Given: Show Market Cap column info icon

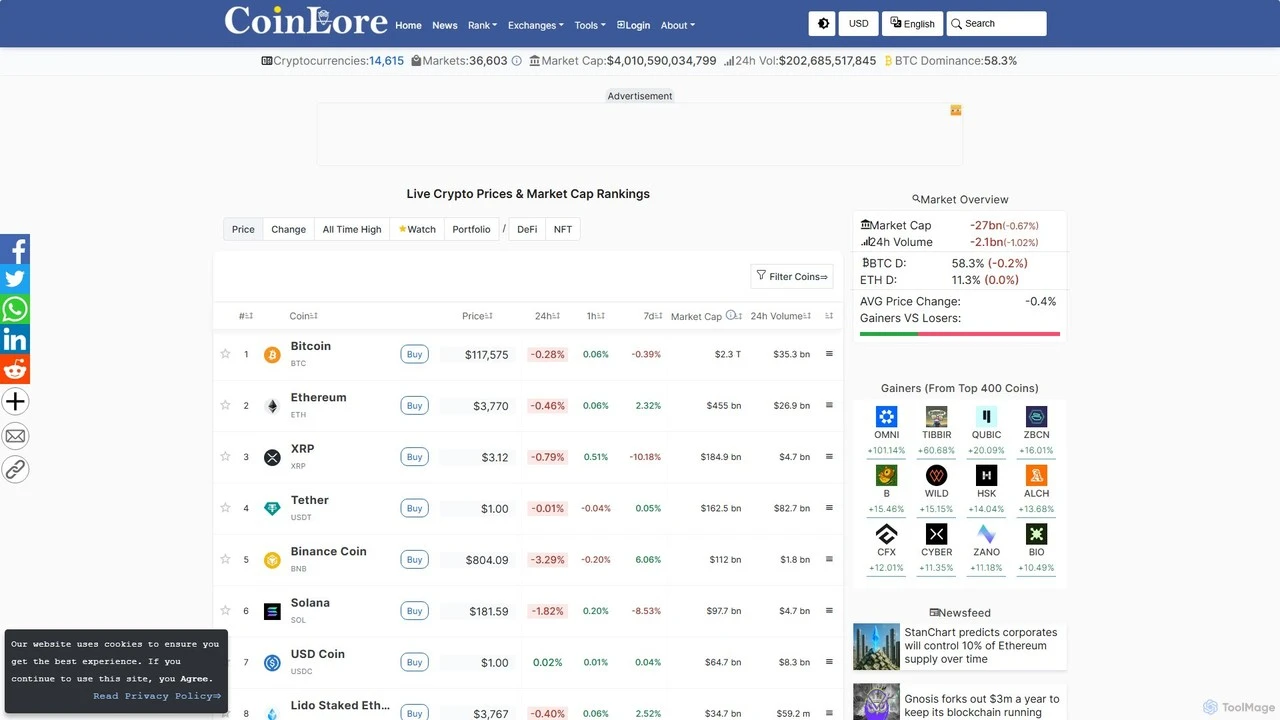Looking at the screenshot, I should click(x=731, y=315).
